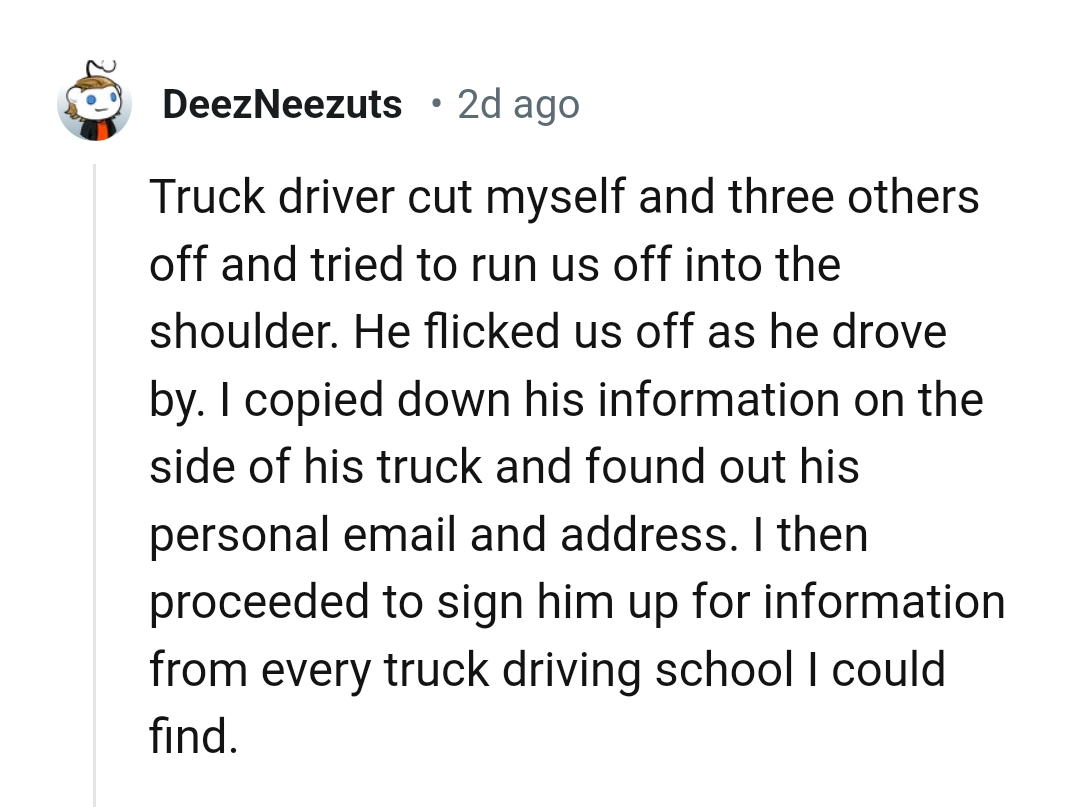Click the "2d ago" comment timestamp

[518, 104]
